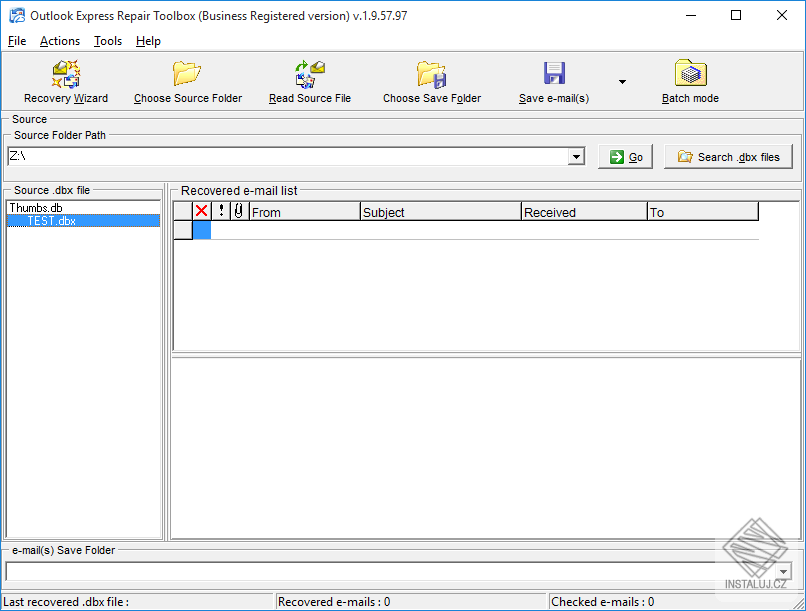Click the row header of first email row
Image resolution: width=806 pixels, height=611 pixels.
coord(183,230)
